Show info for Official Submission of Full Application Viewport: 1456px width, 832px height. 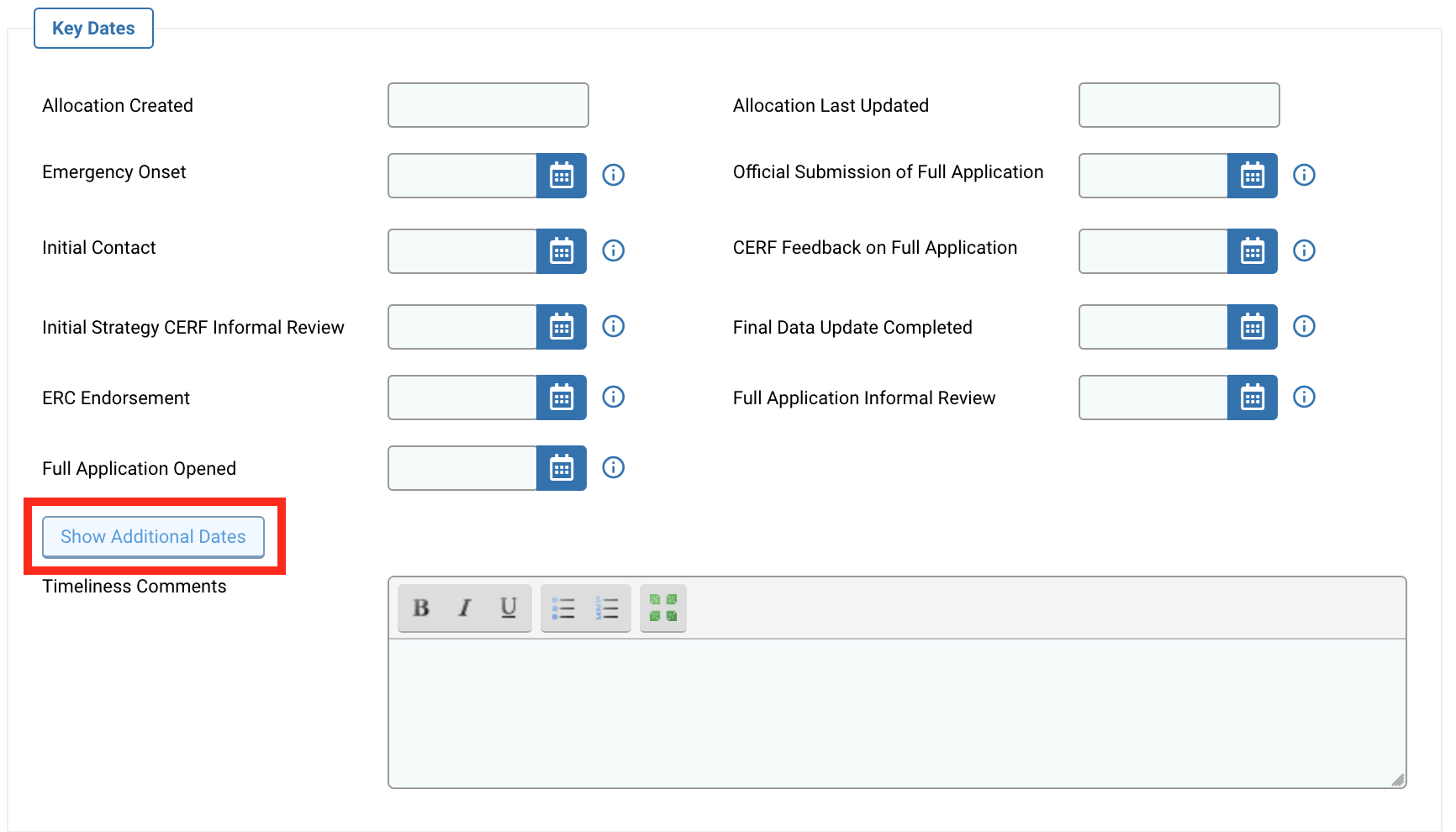(1304, 175)
